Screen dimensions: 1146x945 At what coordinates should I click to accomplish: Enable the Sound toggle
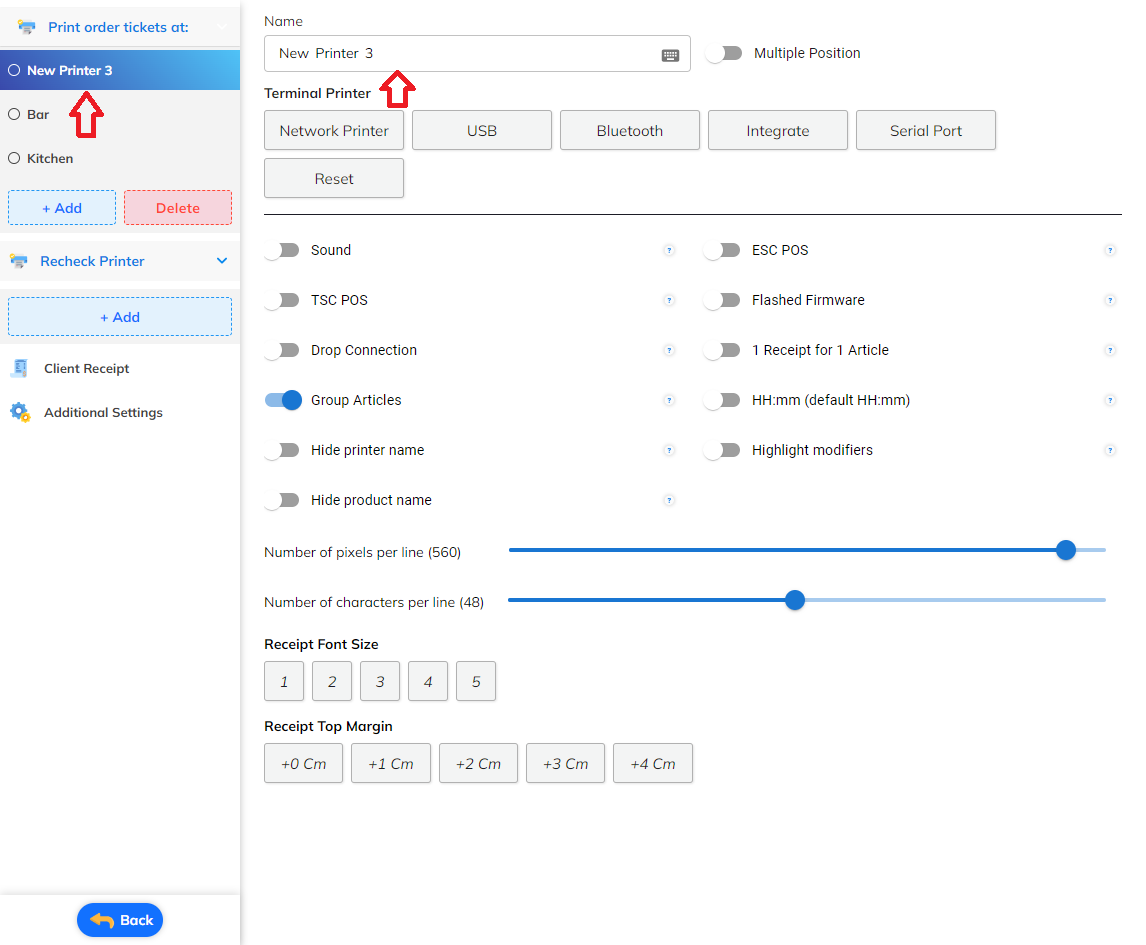(282, 250)
